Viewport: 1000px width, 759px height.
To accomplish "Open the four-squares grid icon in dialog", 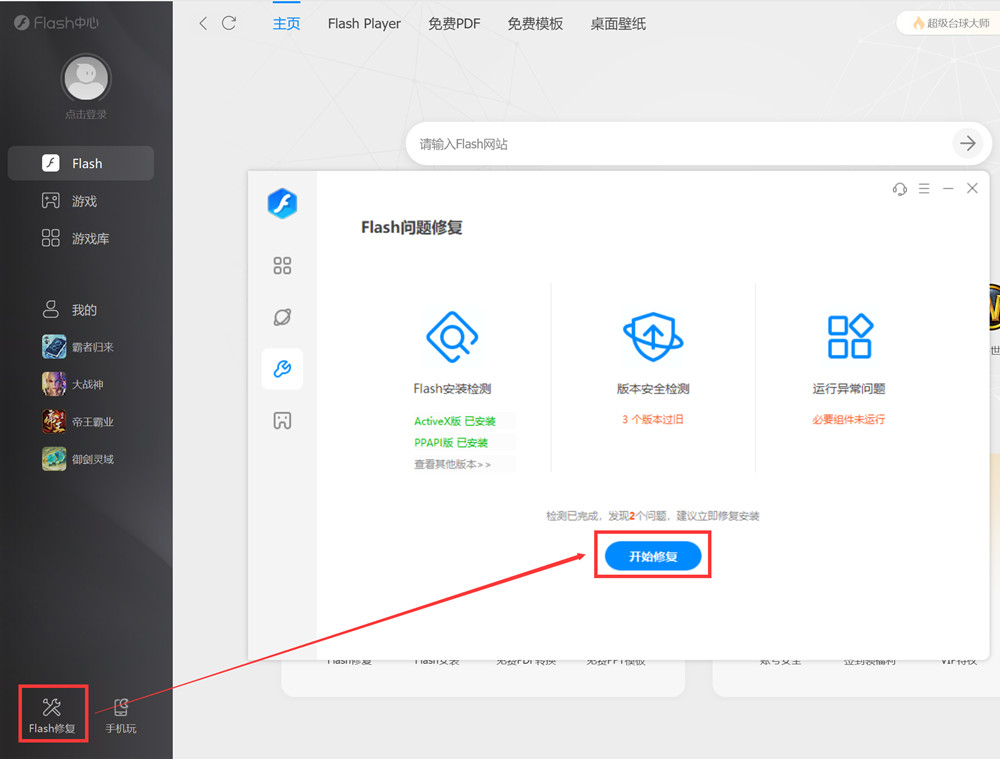I will pos(282,265).
